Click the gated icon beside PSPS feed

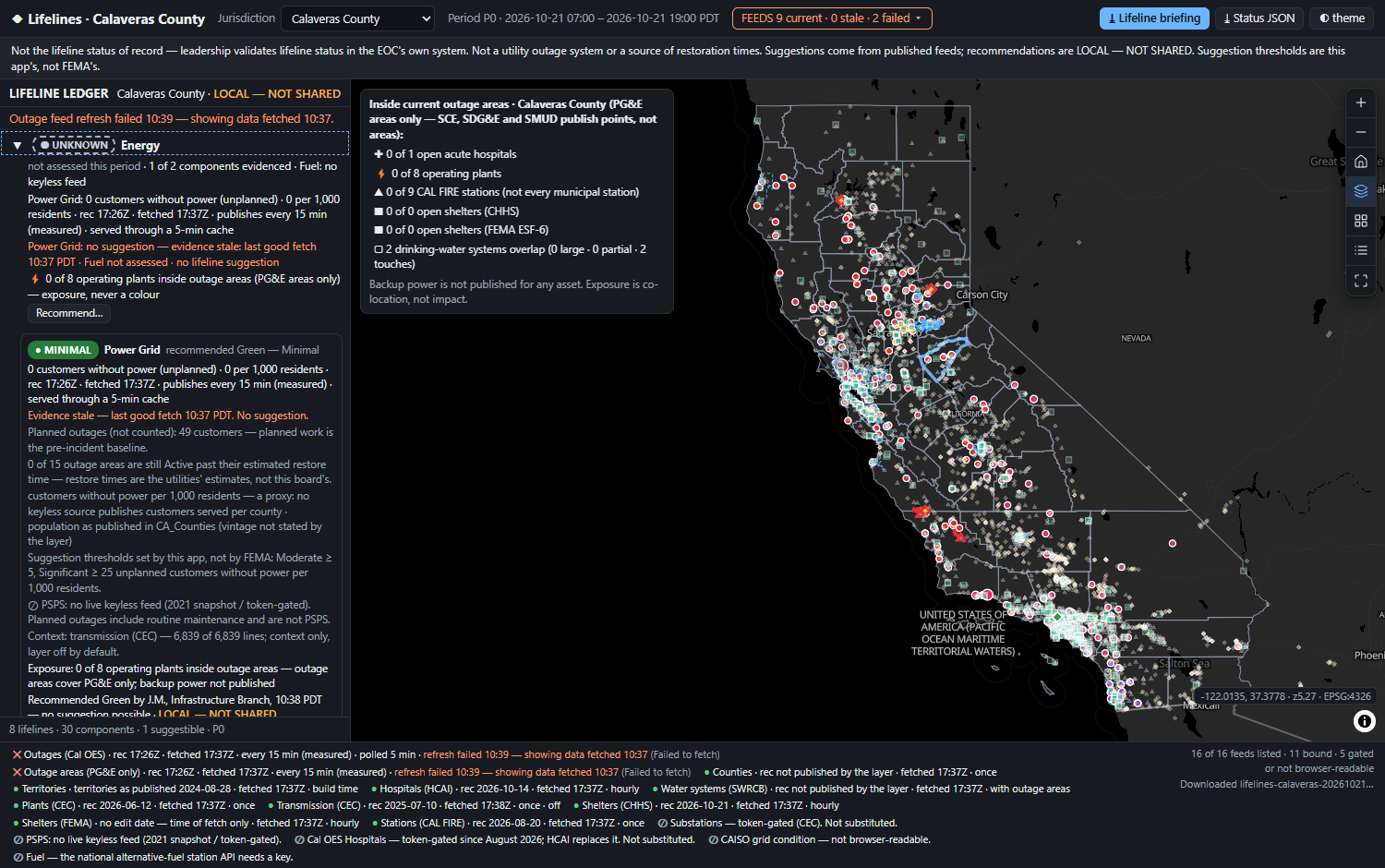click(18, 840)
